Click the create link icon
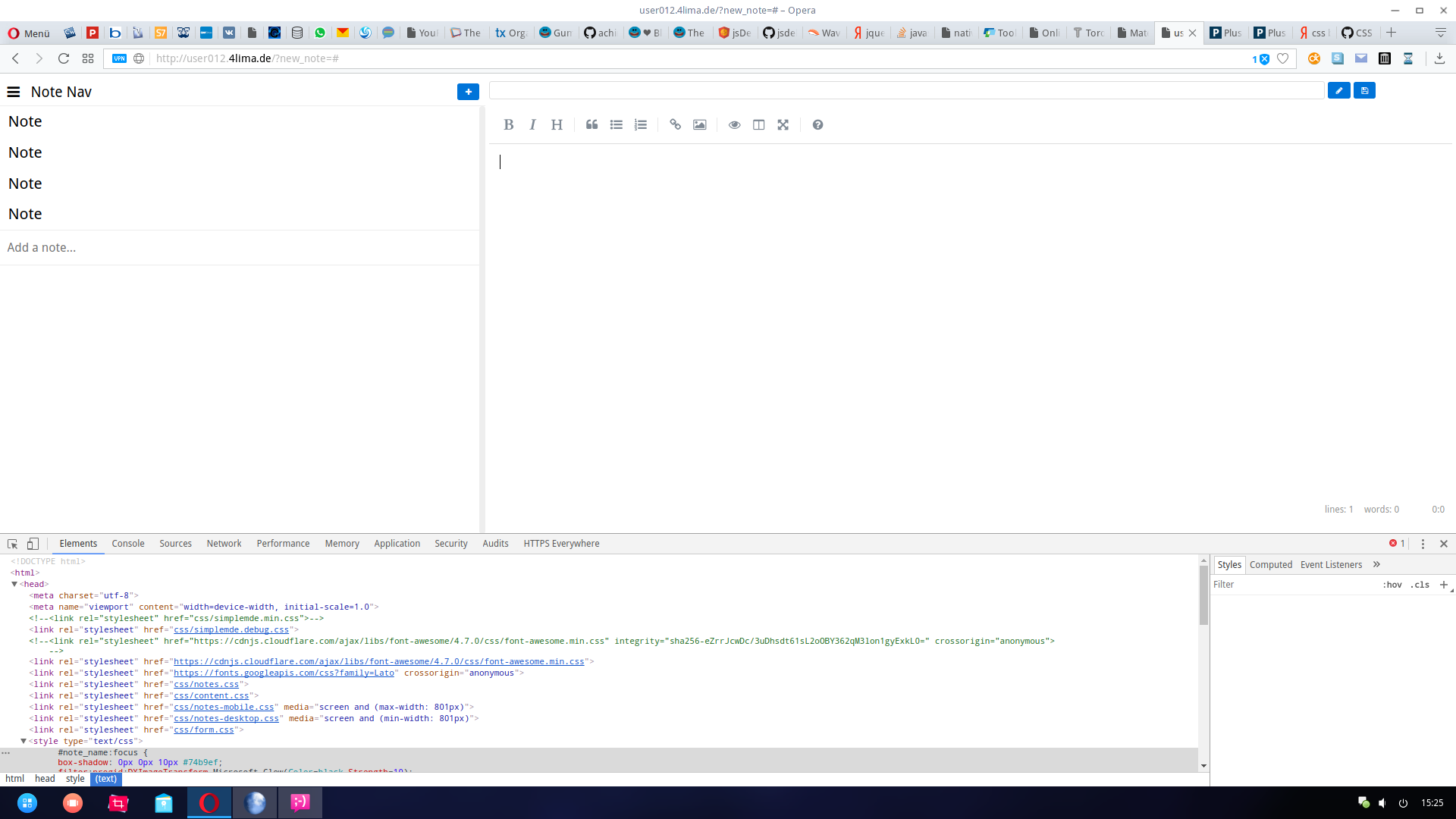This screenshot has width=1456, height=819. pos(676,125)
